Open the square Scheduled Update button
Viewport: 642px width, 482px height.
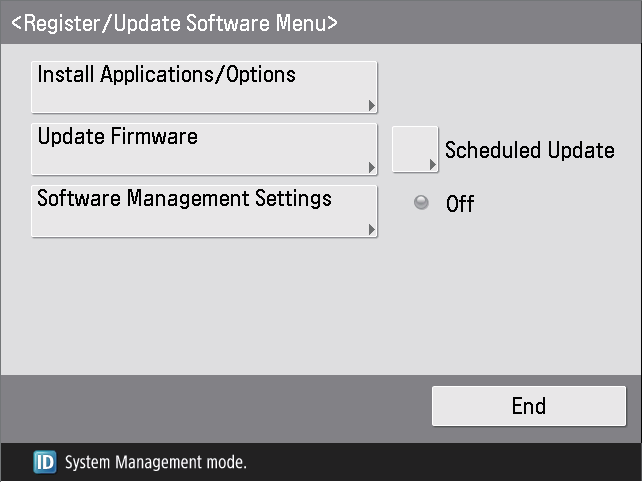(415, 149)
